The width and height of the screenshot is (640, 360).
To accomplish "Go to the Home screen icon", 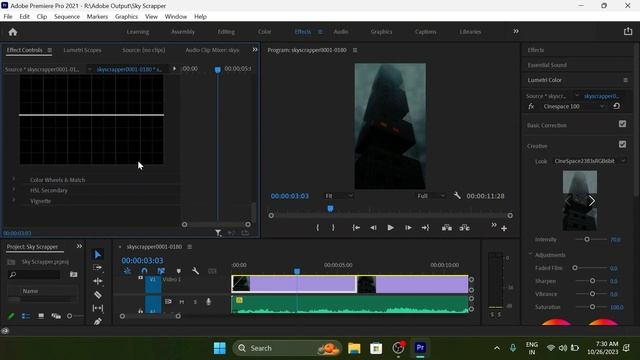I will [13, 32].
